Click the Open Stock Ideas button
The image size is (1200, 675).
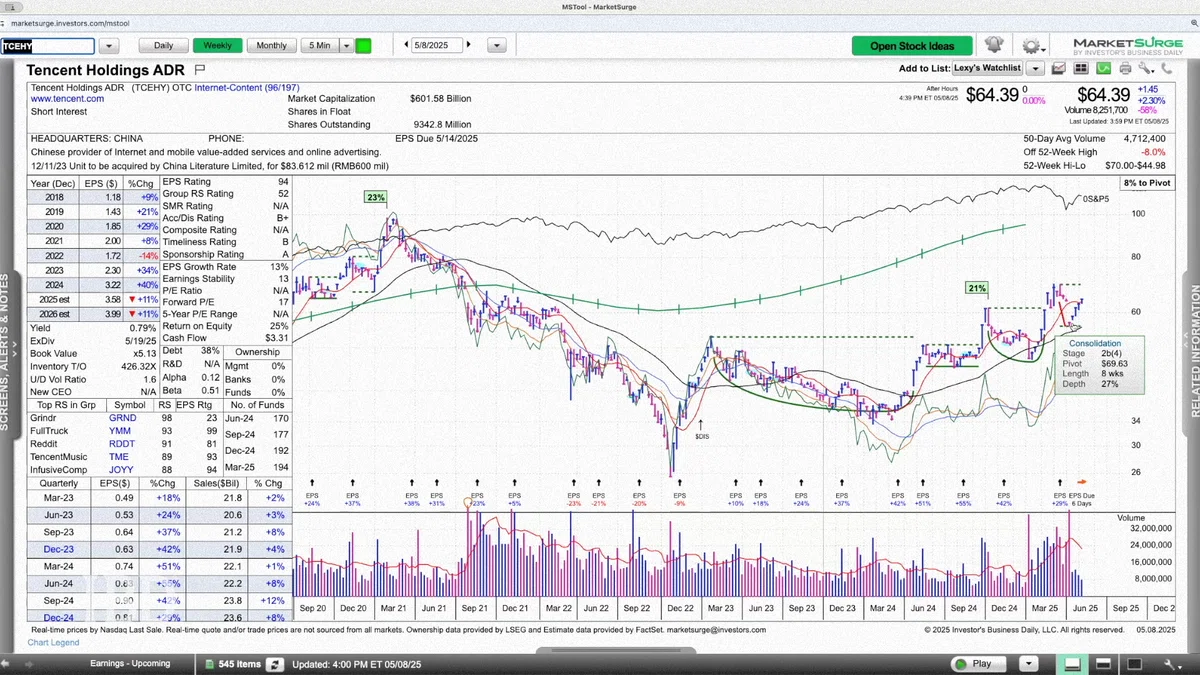[912, 45]
